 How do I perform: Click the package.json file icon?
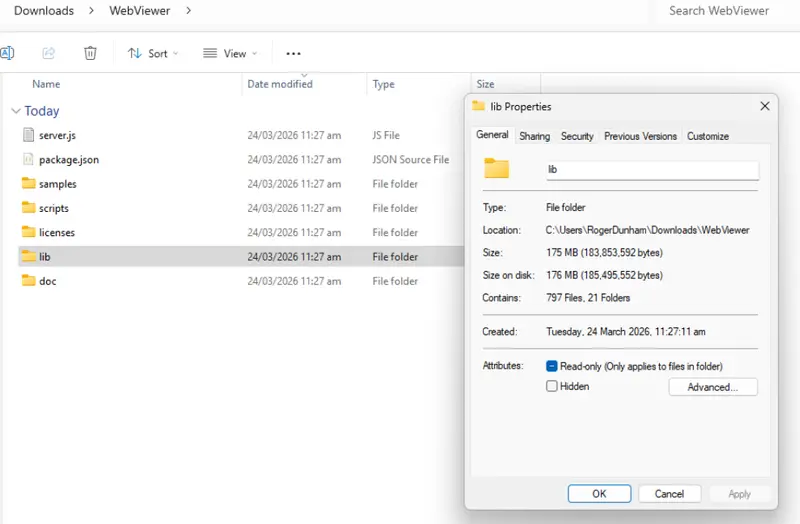click(x=29, y=159)
